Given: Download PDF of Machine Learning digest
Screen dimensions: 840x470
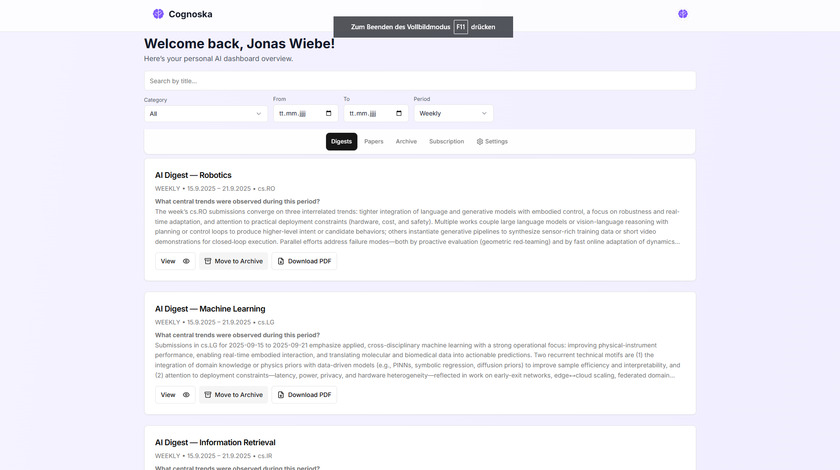Looking at the screenshot, I should [304, 395].
